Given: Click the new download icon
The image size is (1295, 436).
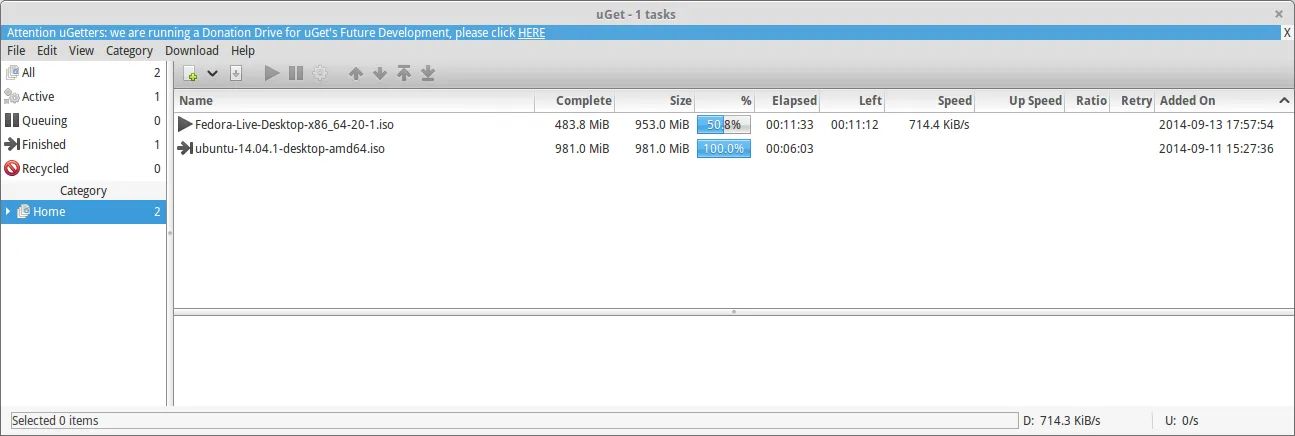Looking at the screenshot, I should (191, 73).
